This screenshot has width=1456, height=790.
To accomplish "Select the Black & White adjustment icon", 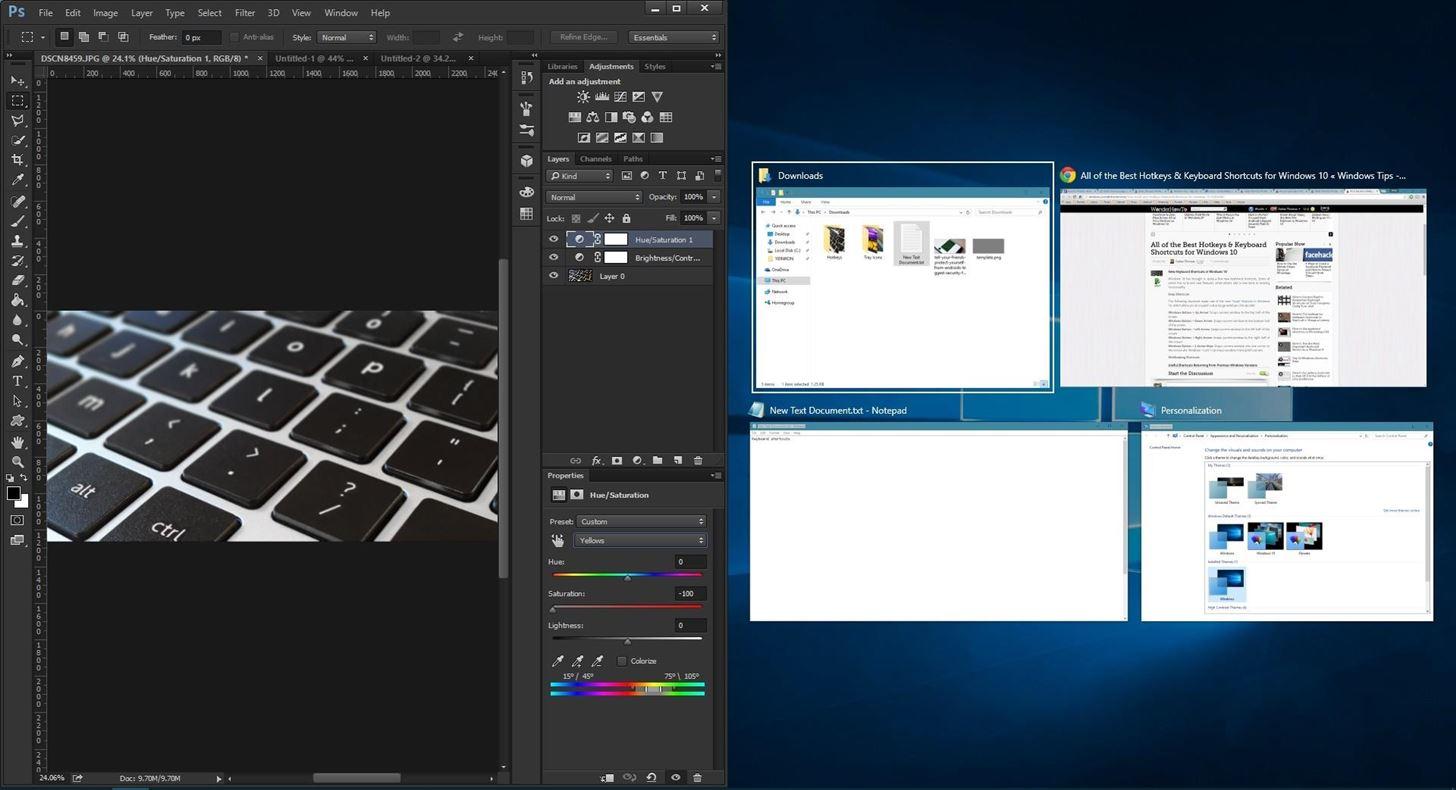I will coord(611,117).
